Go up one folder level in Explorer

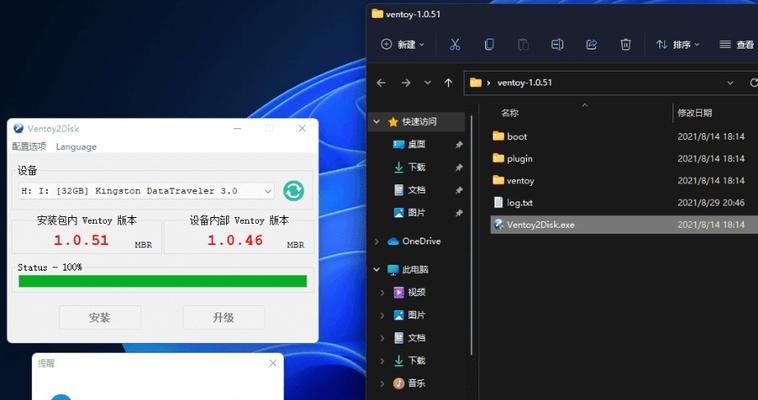[448, 83]
